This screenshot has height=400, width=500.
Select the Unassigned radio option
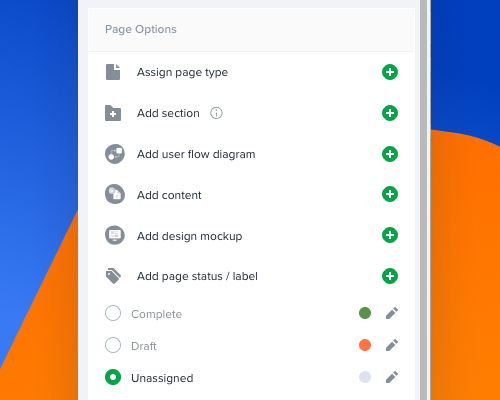113,377
